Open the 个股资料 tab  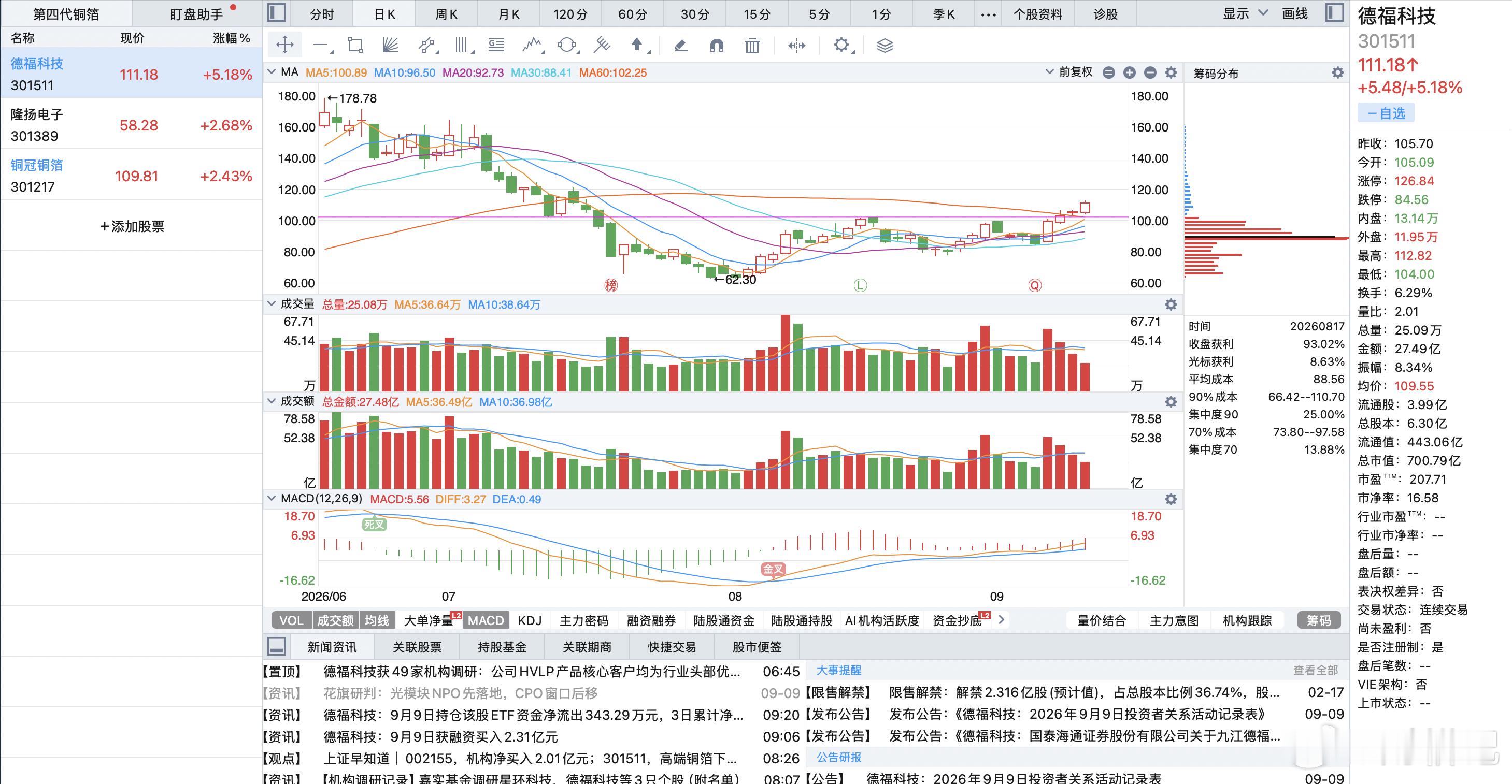[x=1038, y=14]
